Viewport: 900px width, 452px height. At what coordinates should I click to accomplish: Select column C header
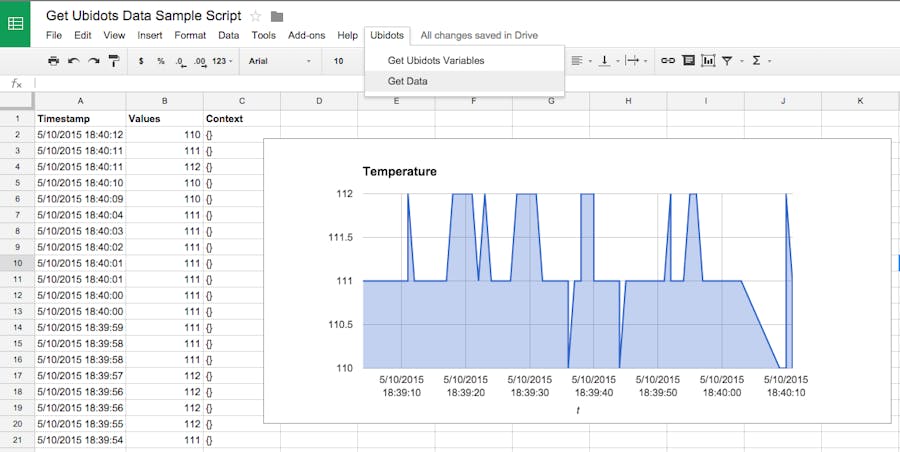tap(242, 101)
